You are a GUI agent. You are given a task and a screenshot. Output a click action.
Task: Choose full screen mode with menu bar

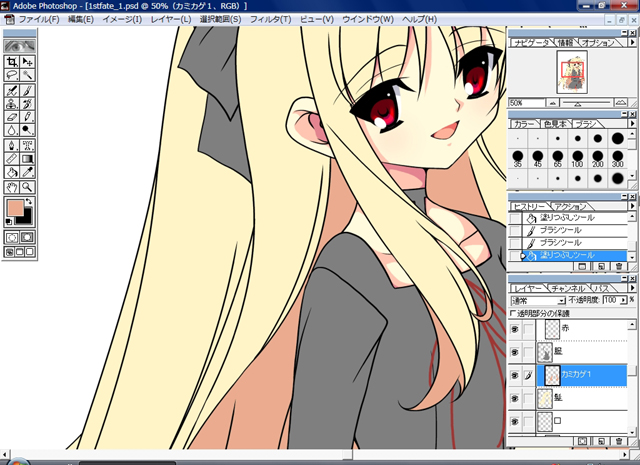[20, 251]
